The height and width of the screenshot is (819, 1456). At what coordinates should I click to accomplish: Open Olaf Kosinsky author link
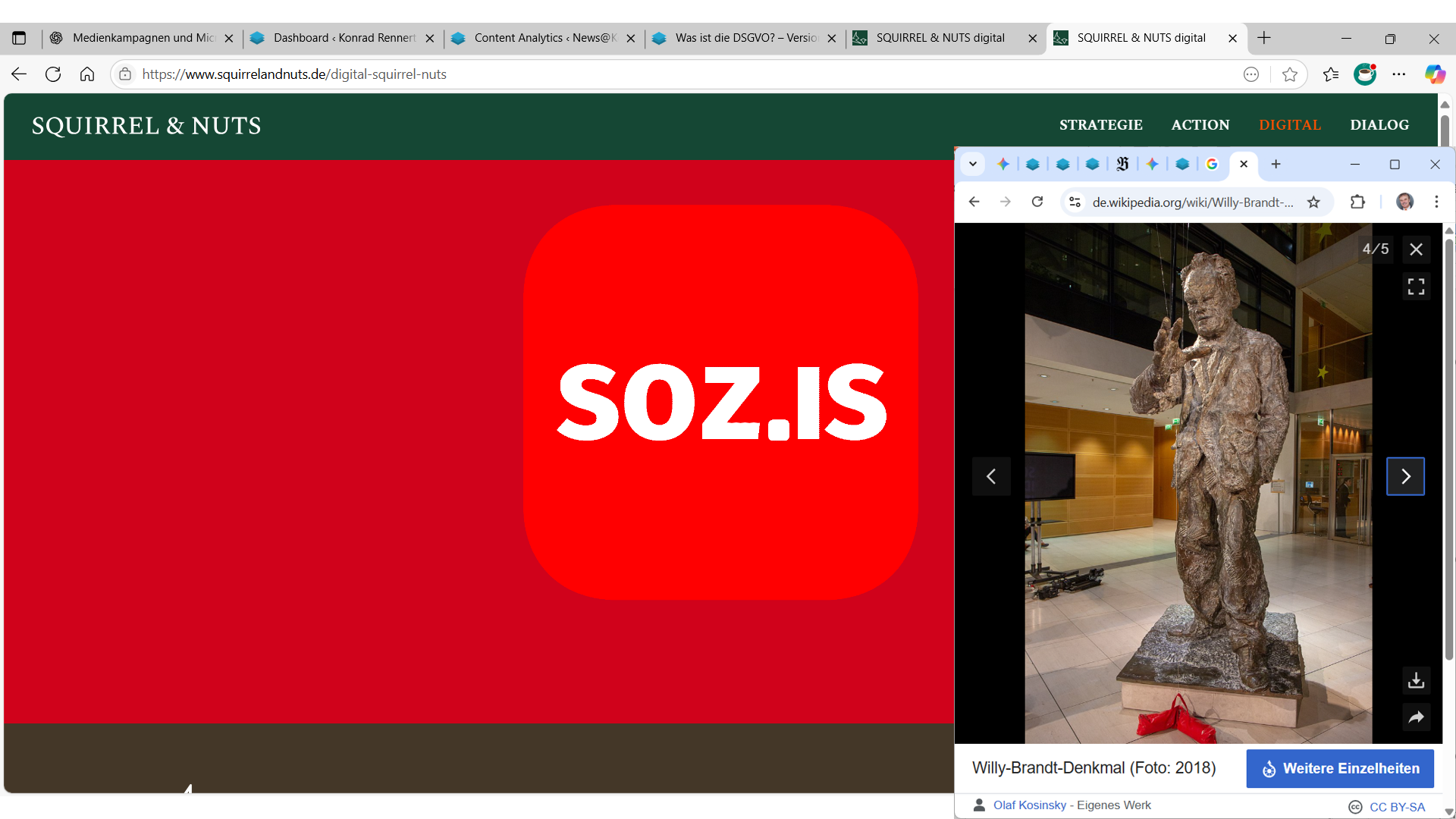coord(1029,805)
